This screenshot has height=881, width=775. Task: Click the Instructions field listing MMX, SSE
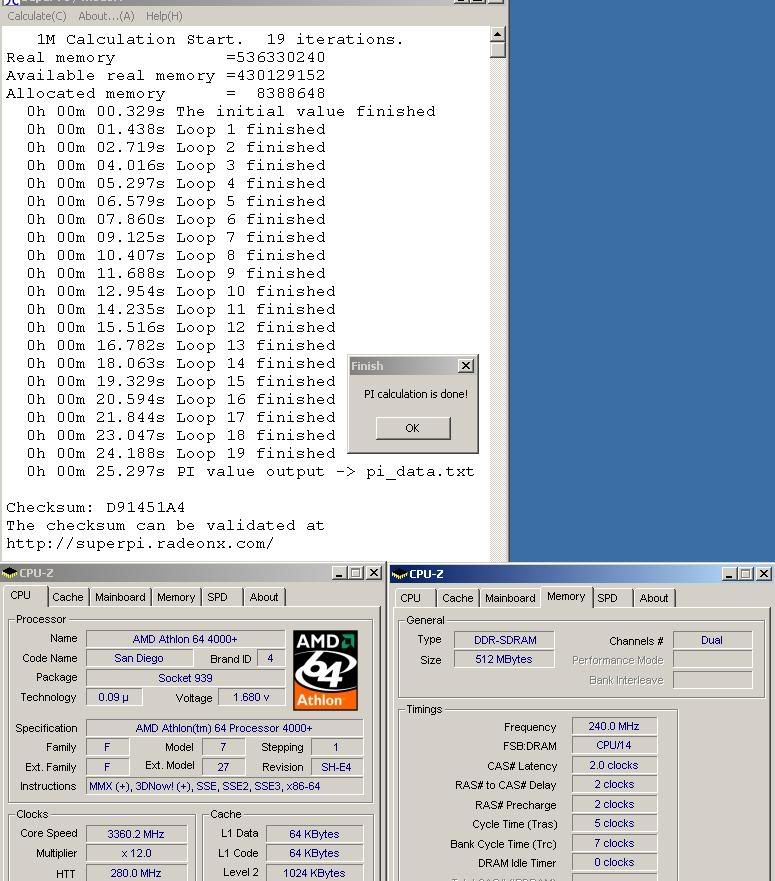(224, 786)
